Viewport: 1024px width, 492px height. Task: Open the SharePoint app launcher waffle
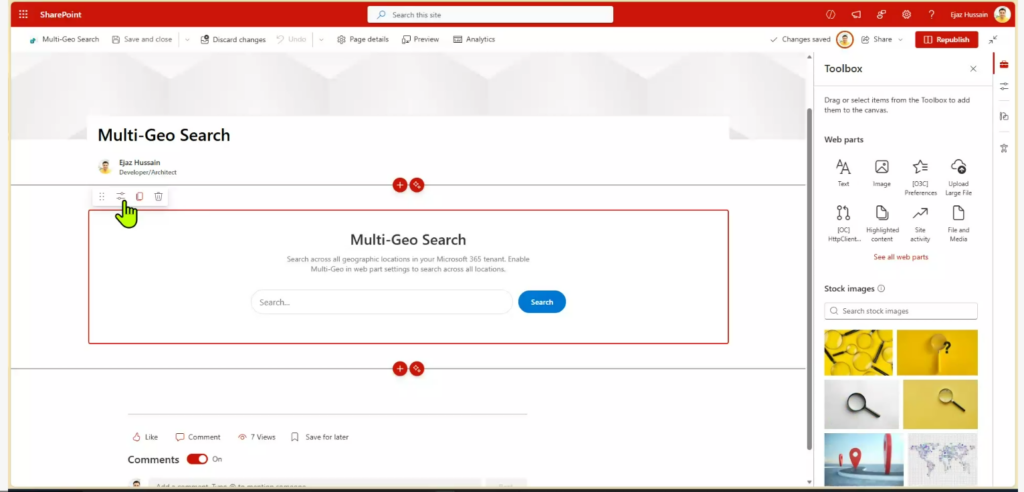tap(23, 14)
